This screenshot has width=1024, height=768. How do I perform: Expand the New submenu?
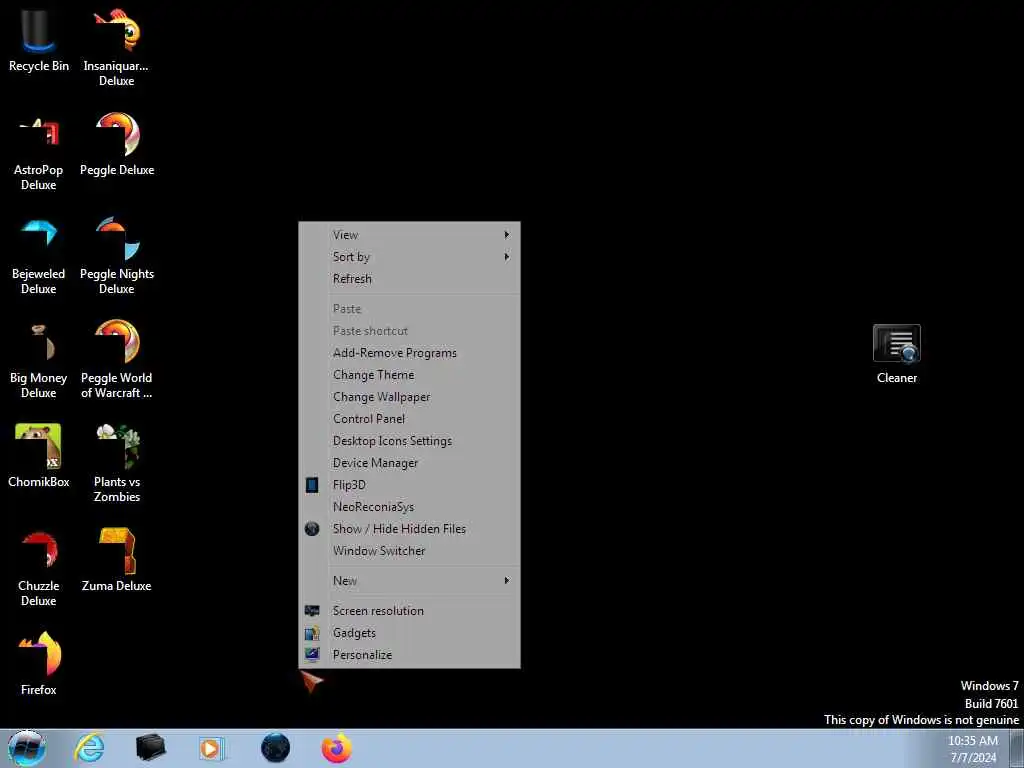409,581
